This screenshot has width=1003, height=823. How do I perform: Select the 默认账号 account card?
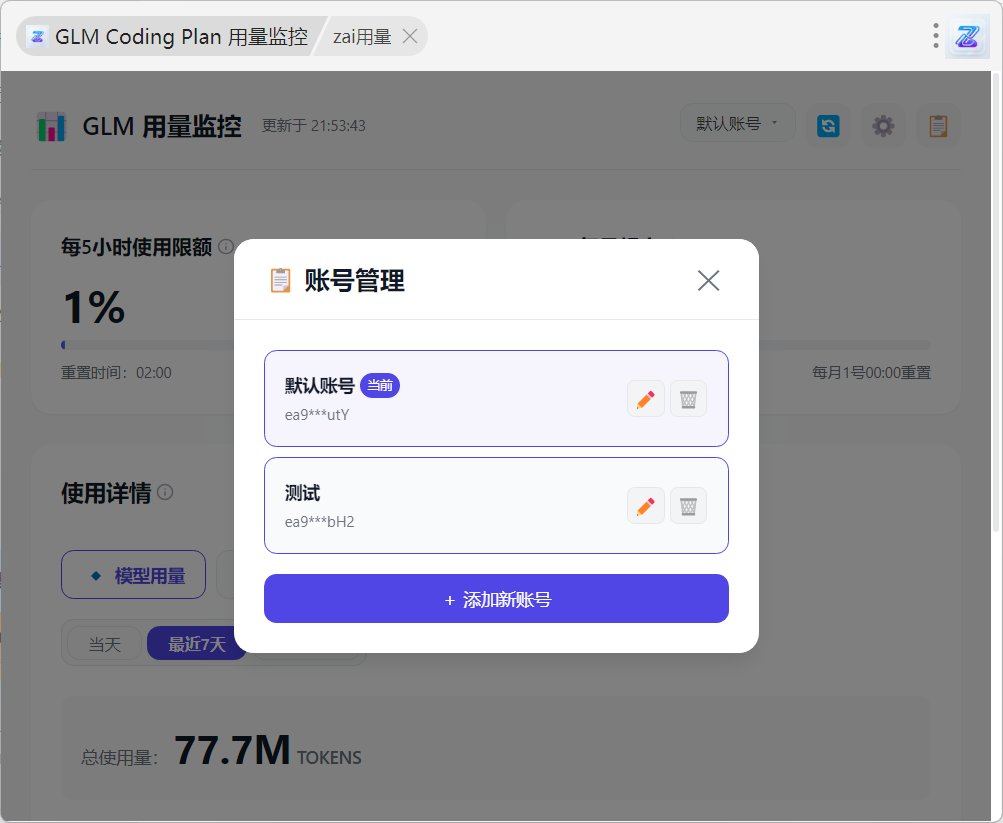(x=496, y=398)
